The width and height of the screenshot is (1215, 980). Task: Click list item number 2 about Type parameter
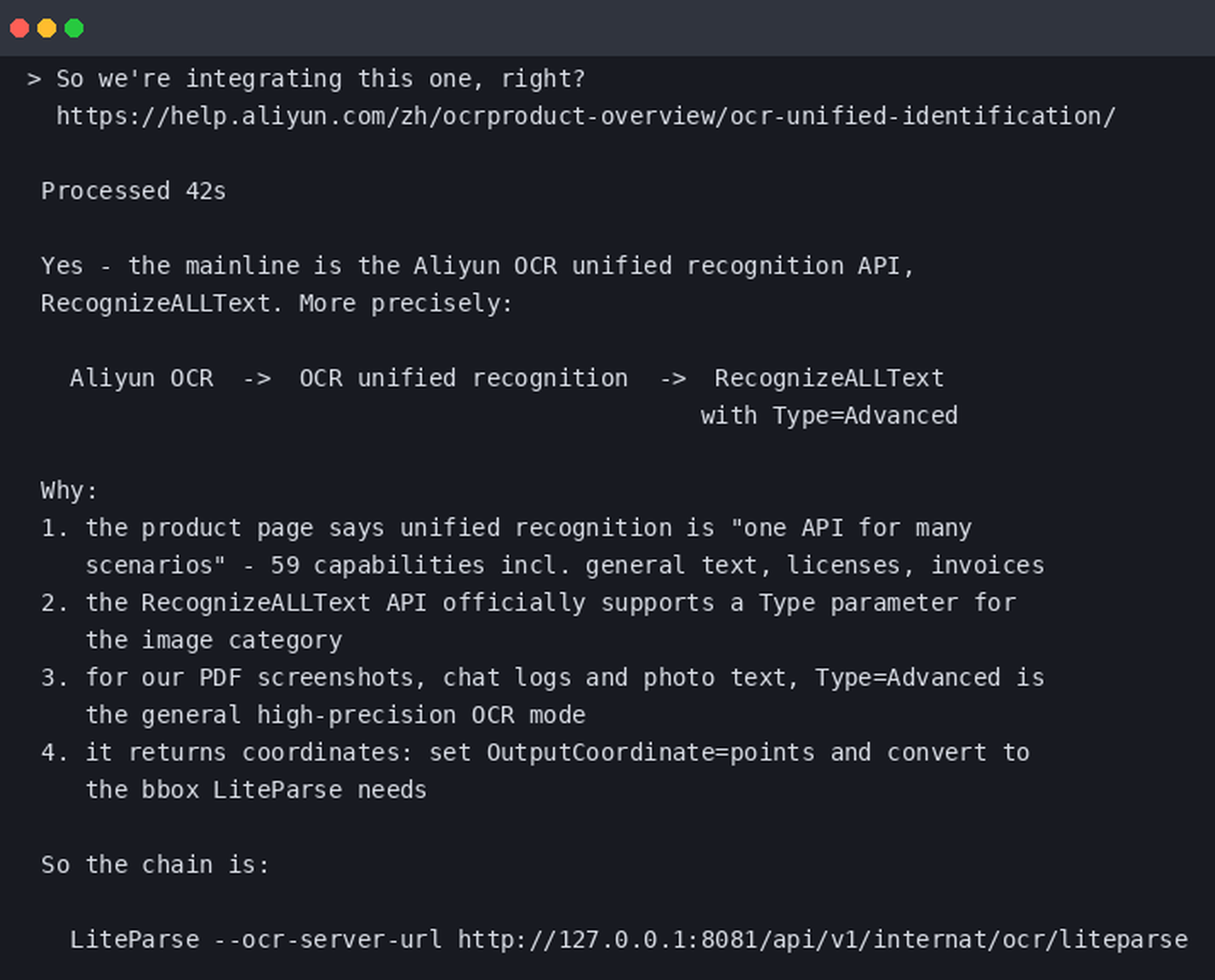(x=528, y=621)
